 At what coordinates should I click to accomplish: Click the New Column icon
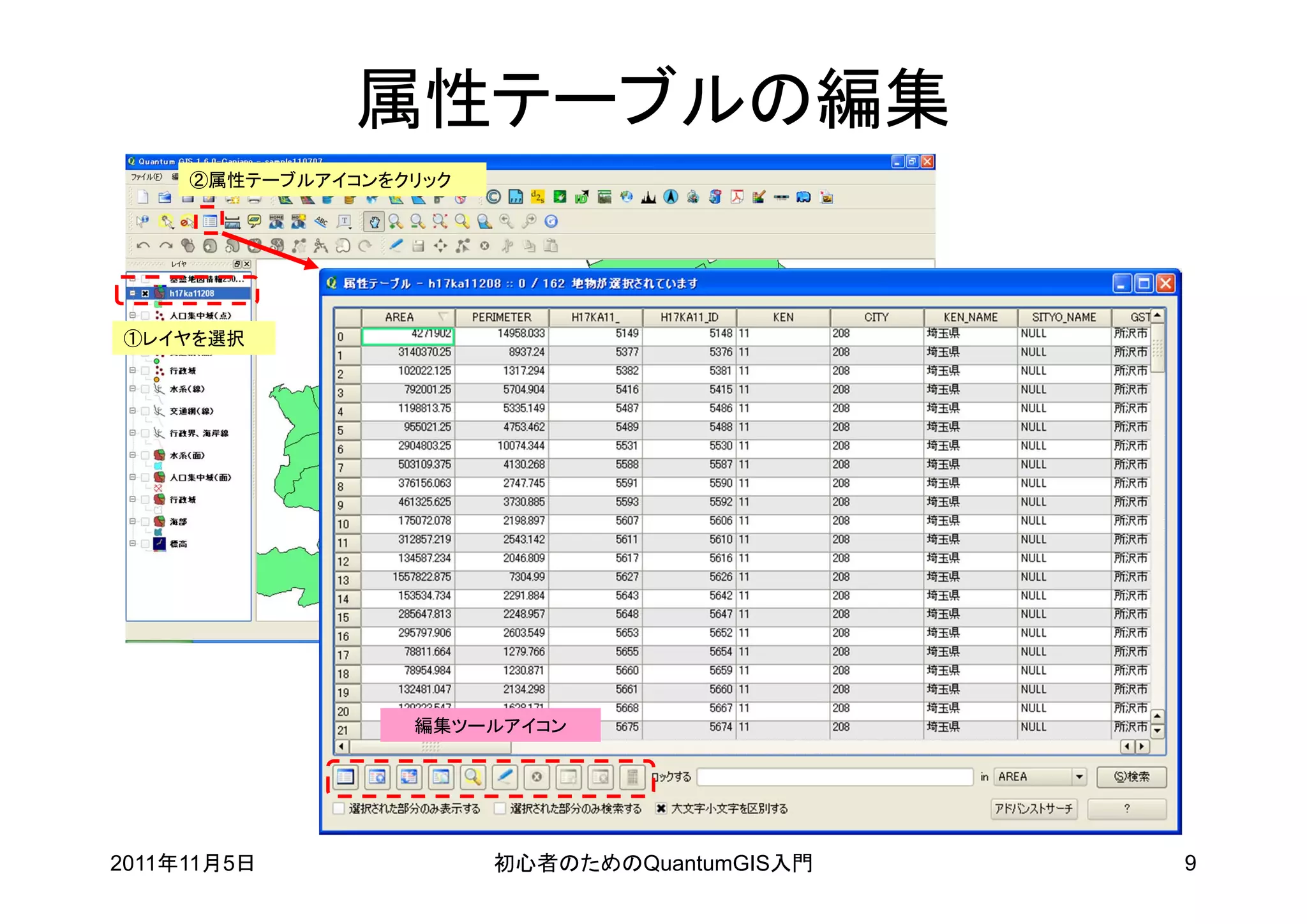coord(569,777)
